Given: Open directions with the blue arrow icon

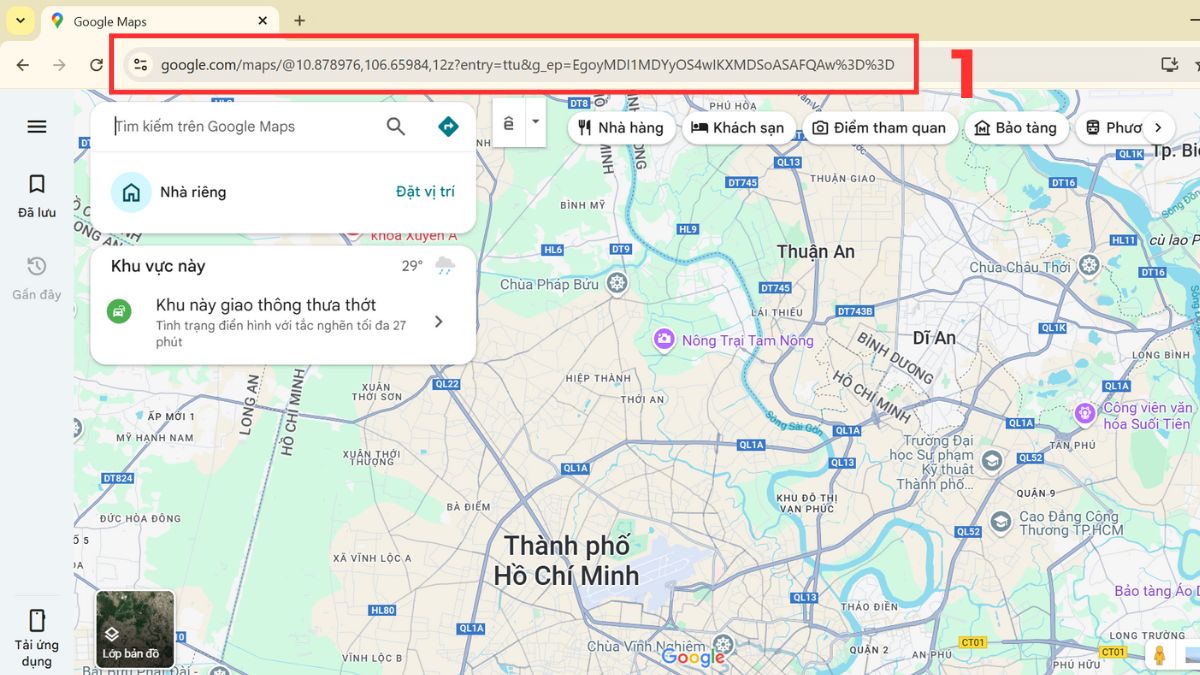Looking at the screenshot, I should tap(448, 126).
